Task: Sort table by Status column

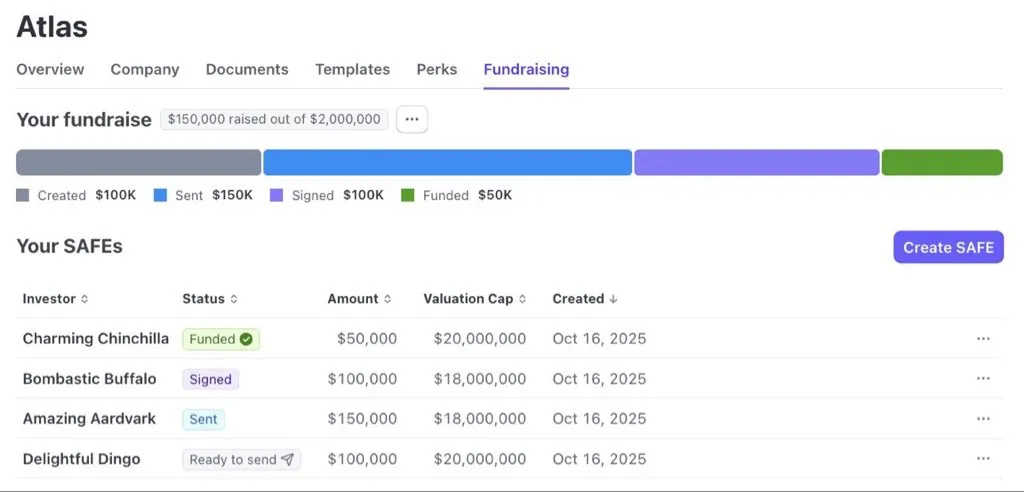Action: point(210,299)
